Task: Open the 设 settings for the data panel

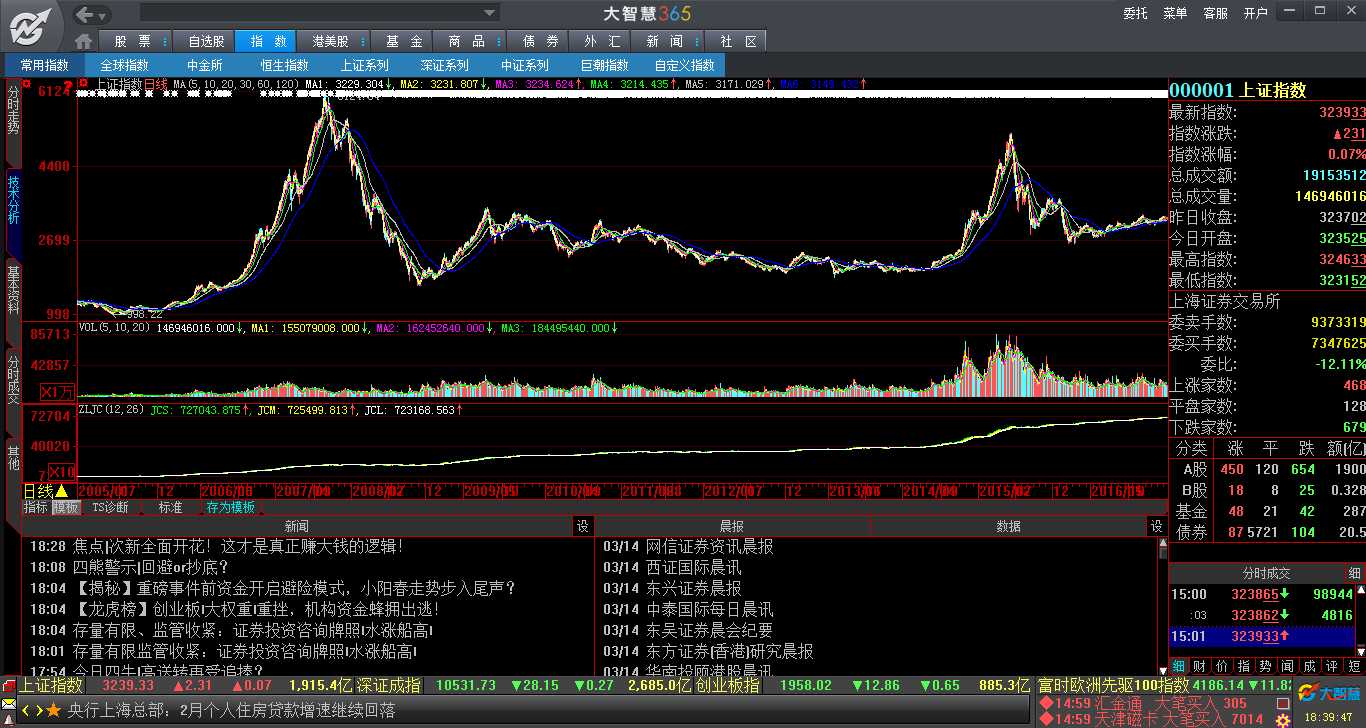Action: point(1156,526)
